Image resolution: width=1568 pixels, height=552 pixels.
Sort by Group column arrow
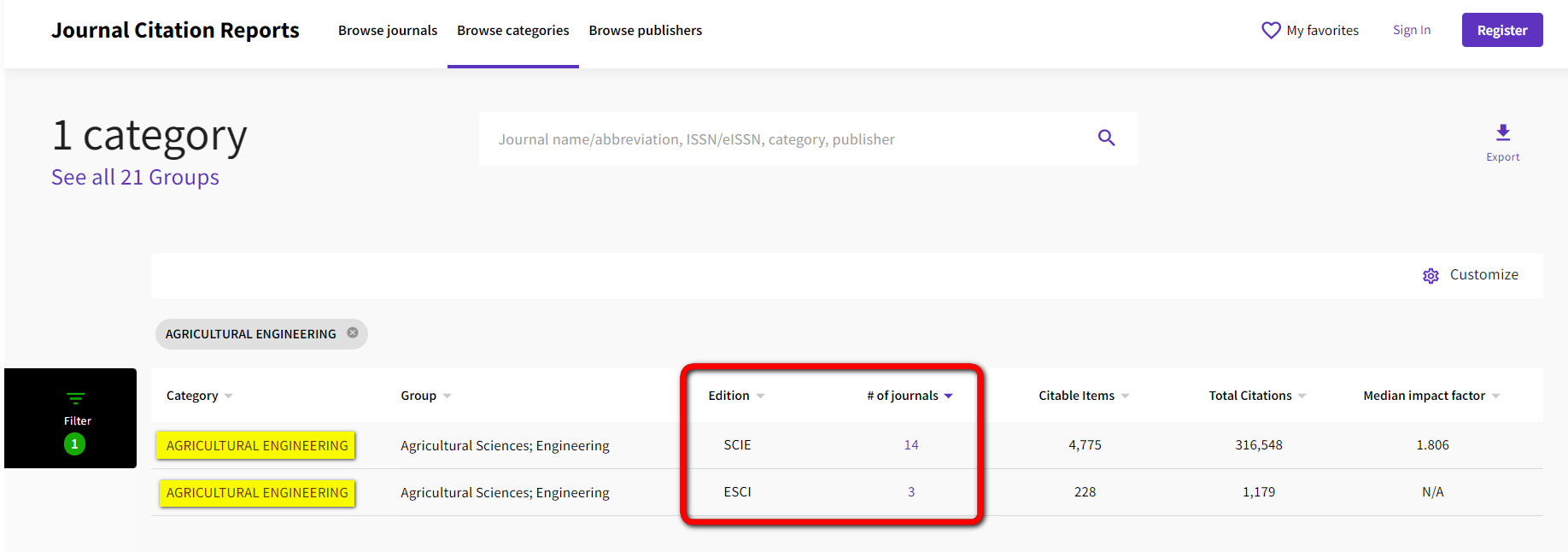[447, 396]
